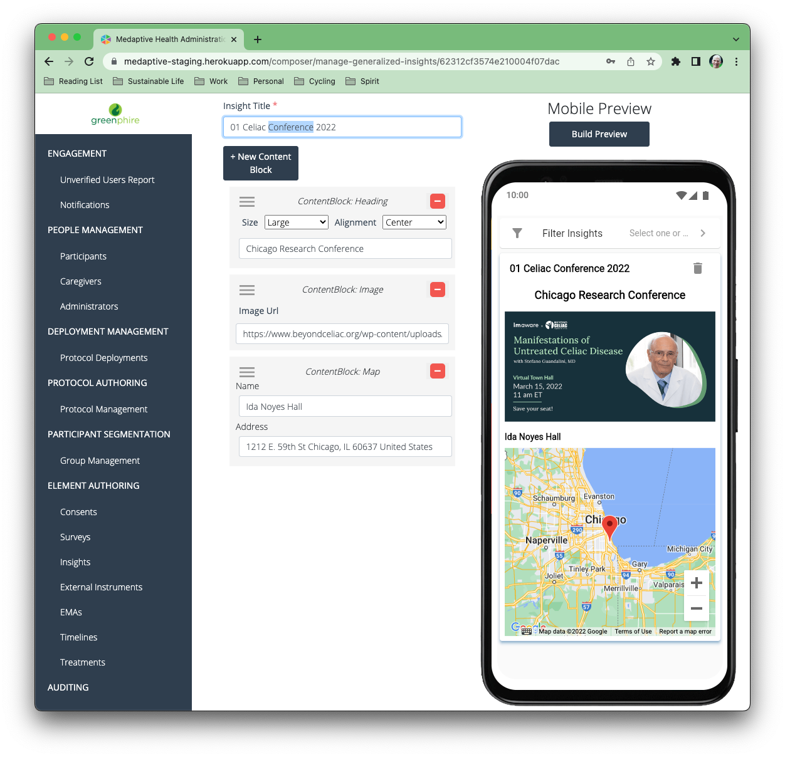The width and height of the screenshot is (785, 757).
Task: Bookmark this page with the star icon
Action: point(650,62)
